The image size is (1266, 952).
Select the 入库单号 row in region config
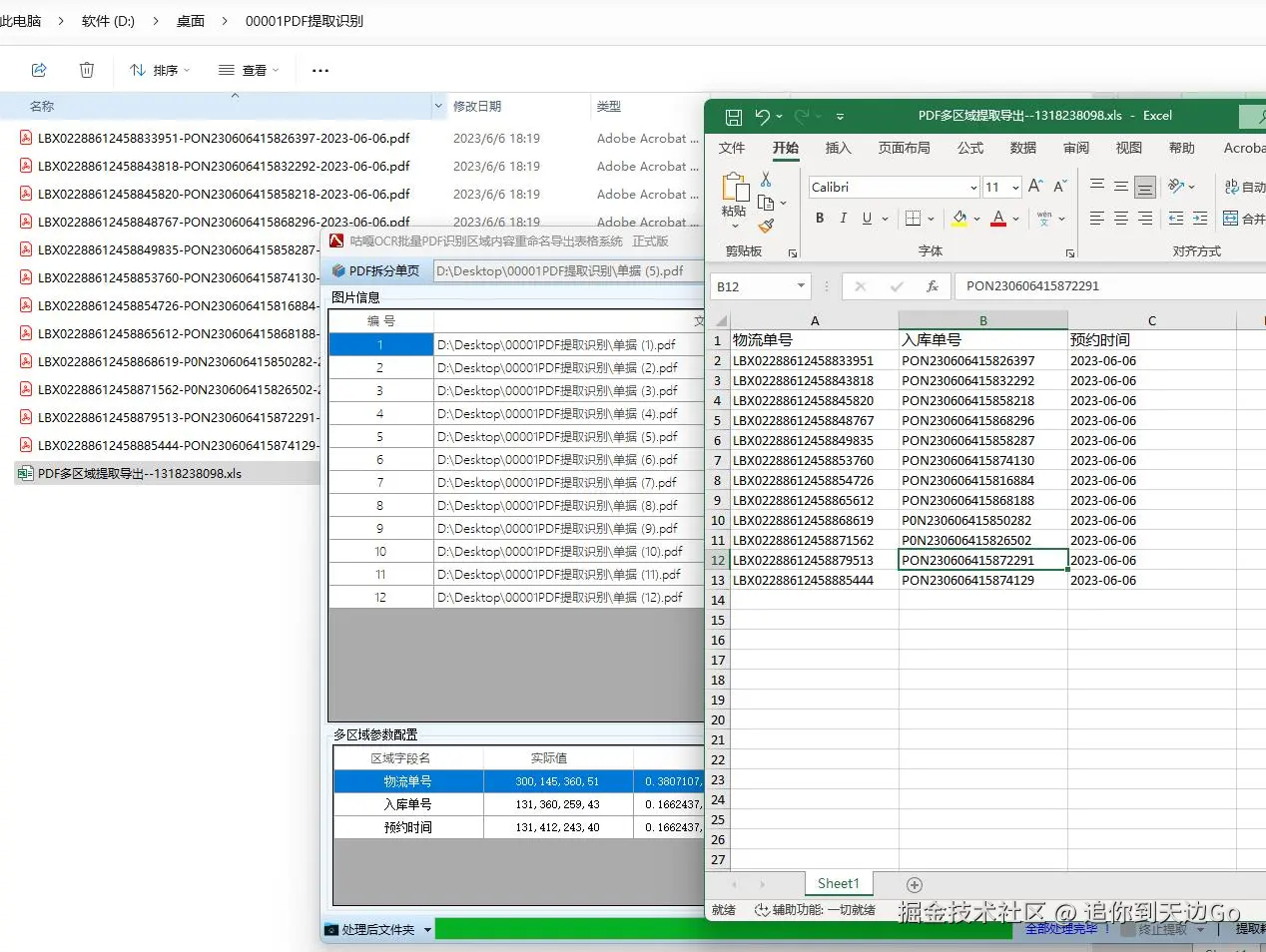pos(519,804)
